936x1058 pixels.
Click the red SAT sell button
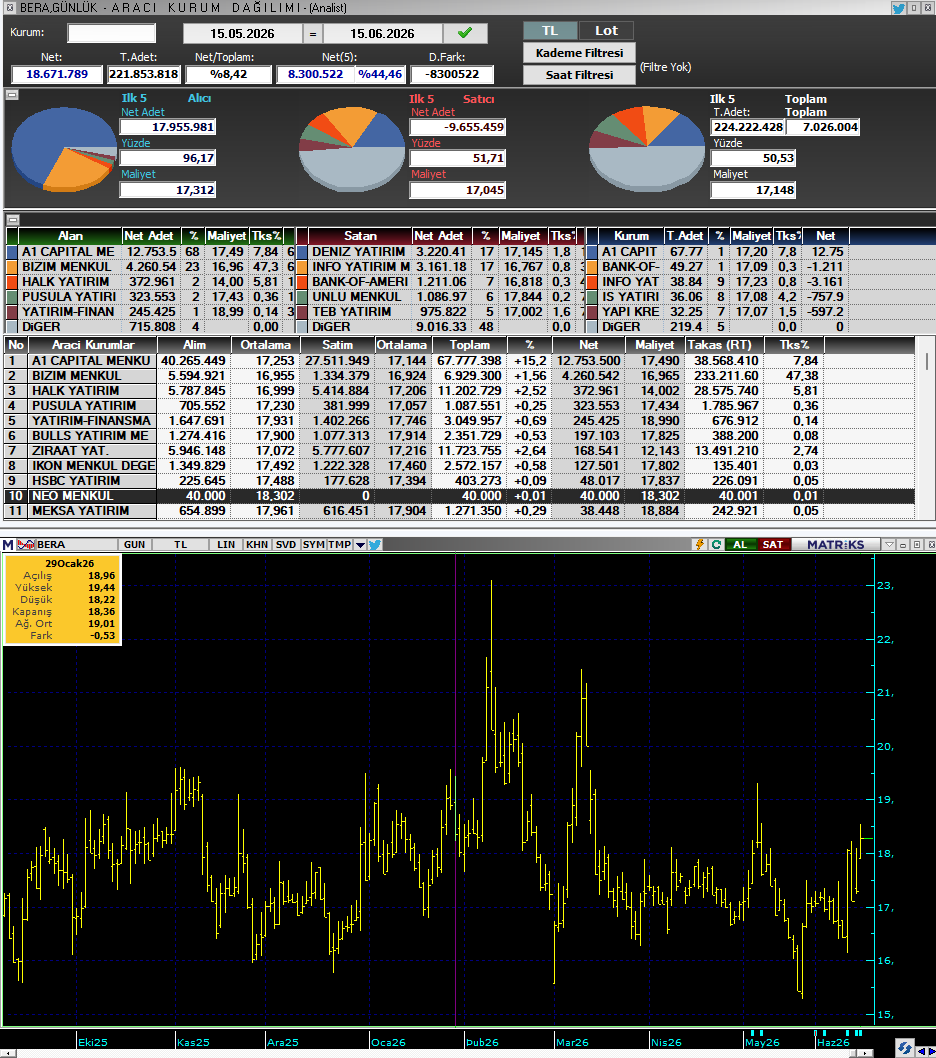point(773,545)
